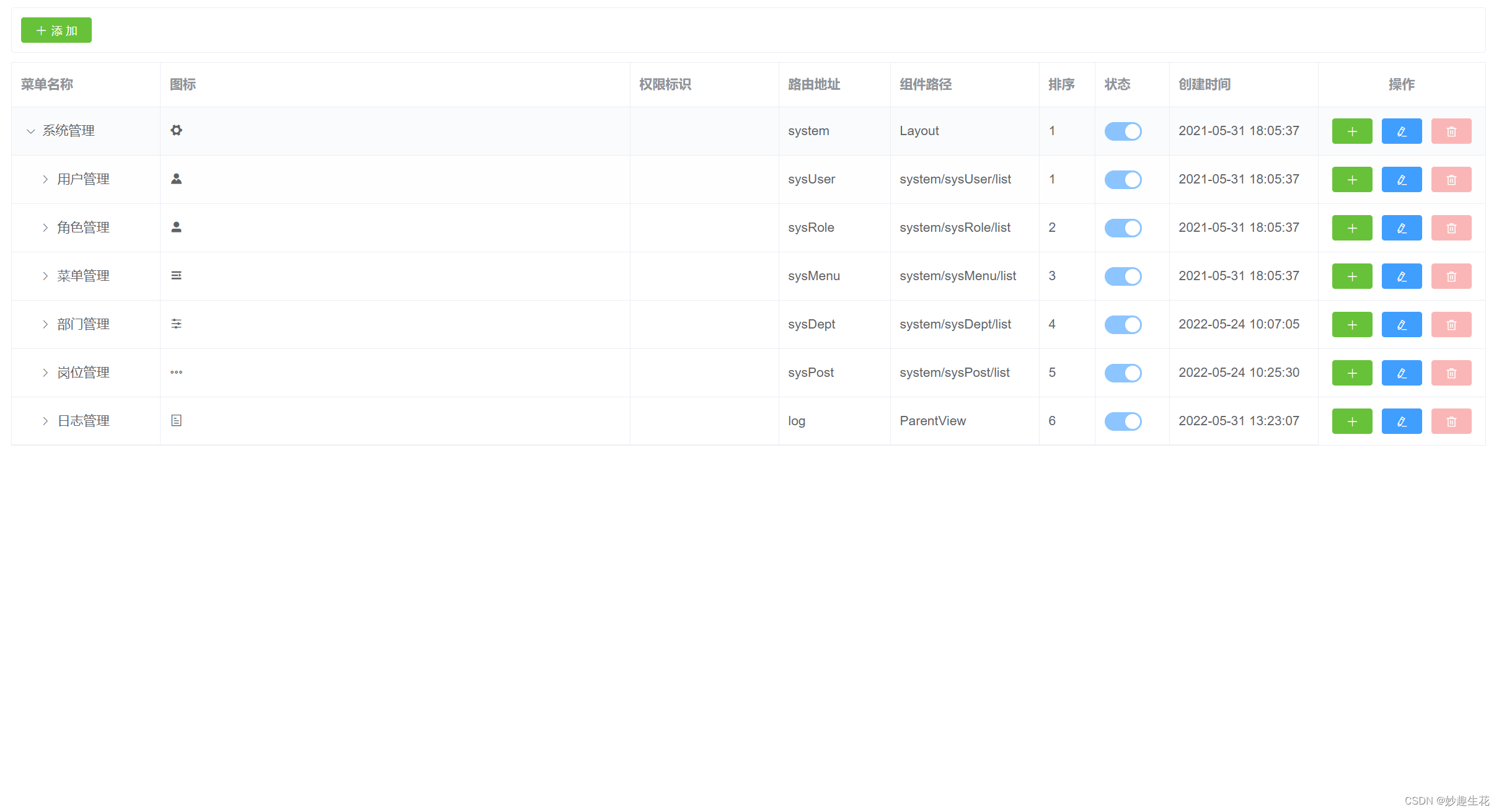Add submenu under 日志管理 with green plus
1499x812 pixels.
click(1352, 421)
